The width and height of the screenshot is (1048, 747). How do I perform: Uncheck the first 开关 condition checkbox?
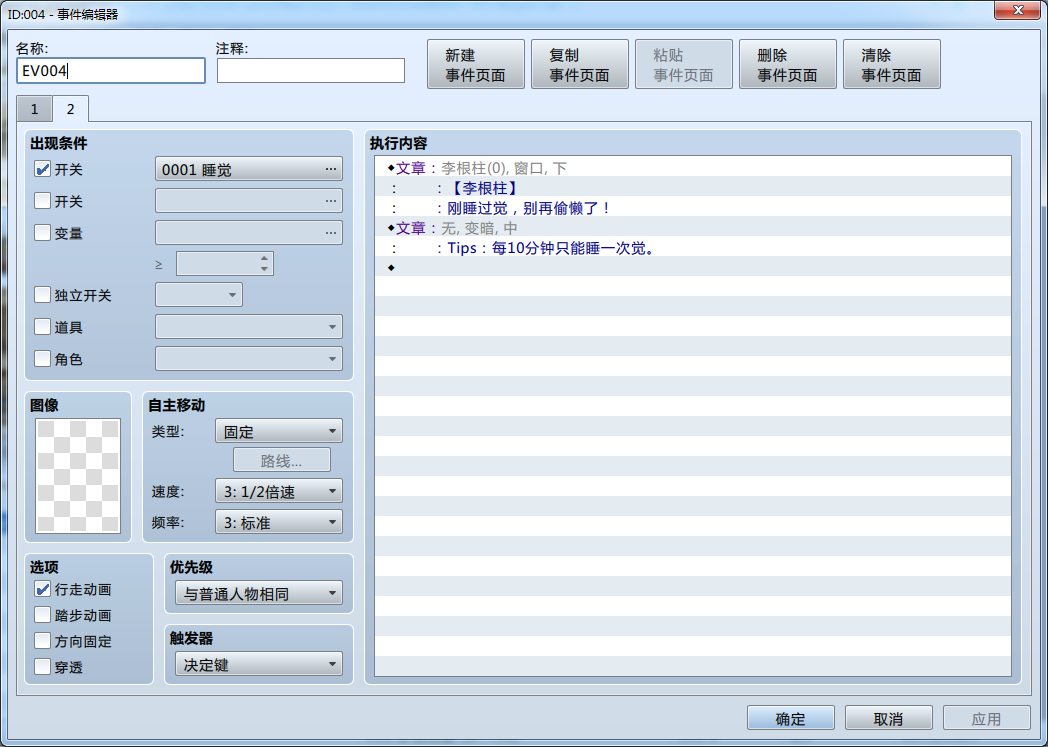pos(42,169)
